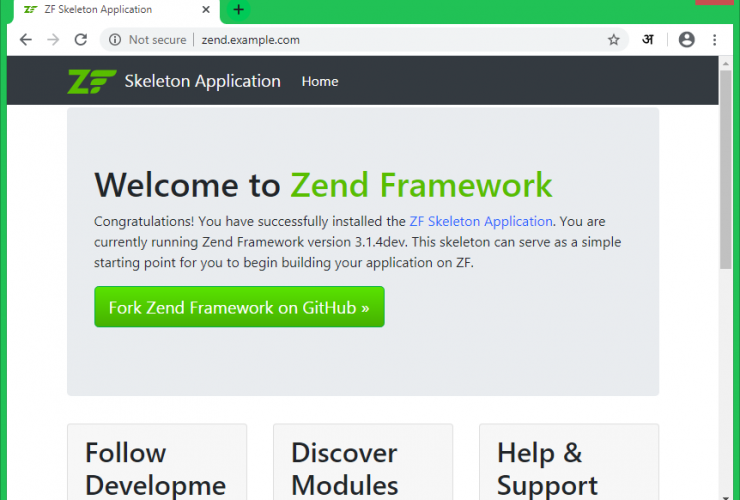Click the Skeleton Application brand text
740x500 pixels.
pyautogui.click(x=202, y=81)
